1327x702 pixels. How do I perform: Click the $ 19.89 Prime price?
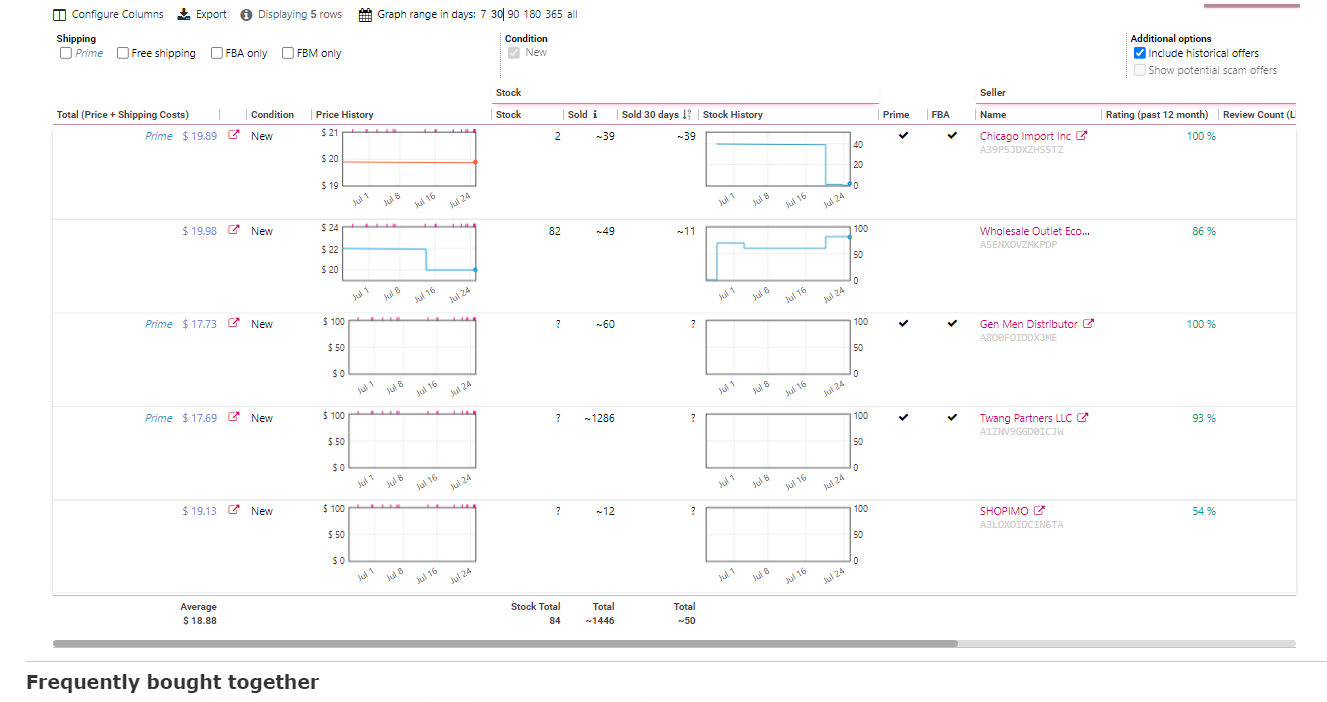click(199, 136)
